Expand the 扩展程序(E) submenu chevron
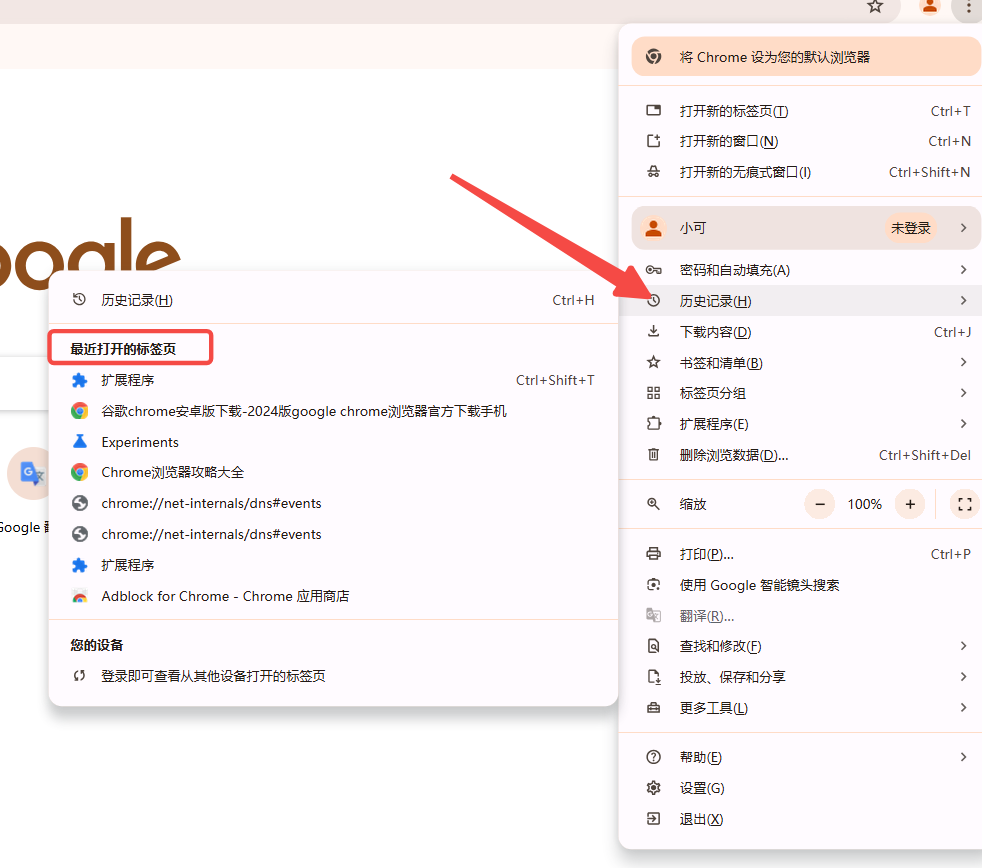 pyautogui.click(x=963, y=423)
